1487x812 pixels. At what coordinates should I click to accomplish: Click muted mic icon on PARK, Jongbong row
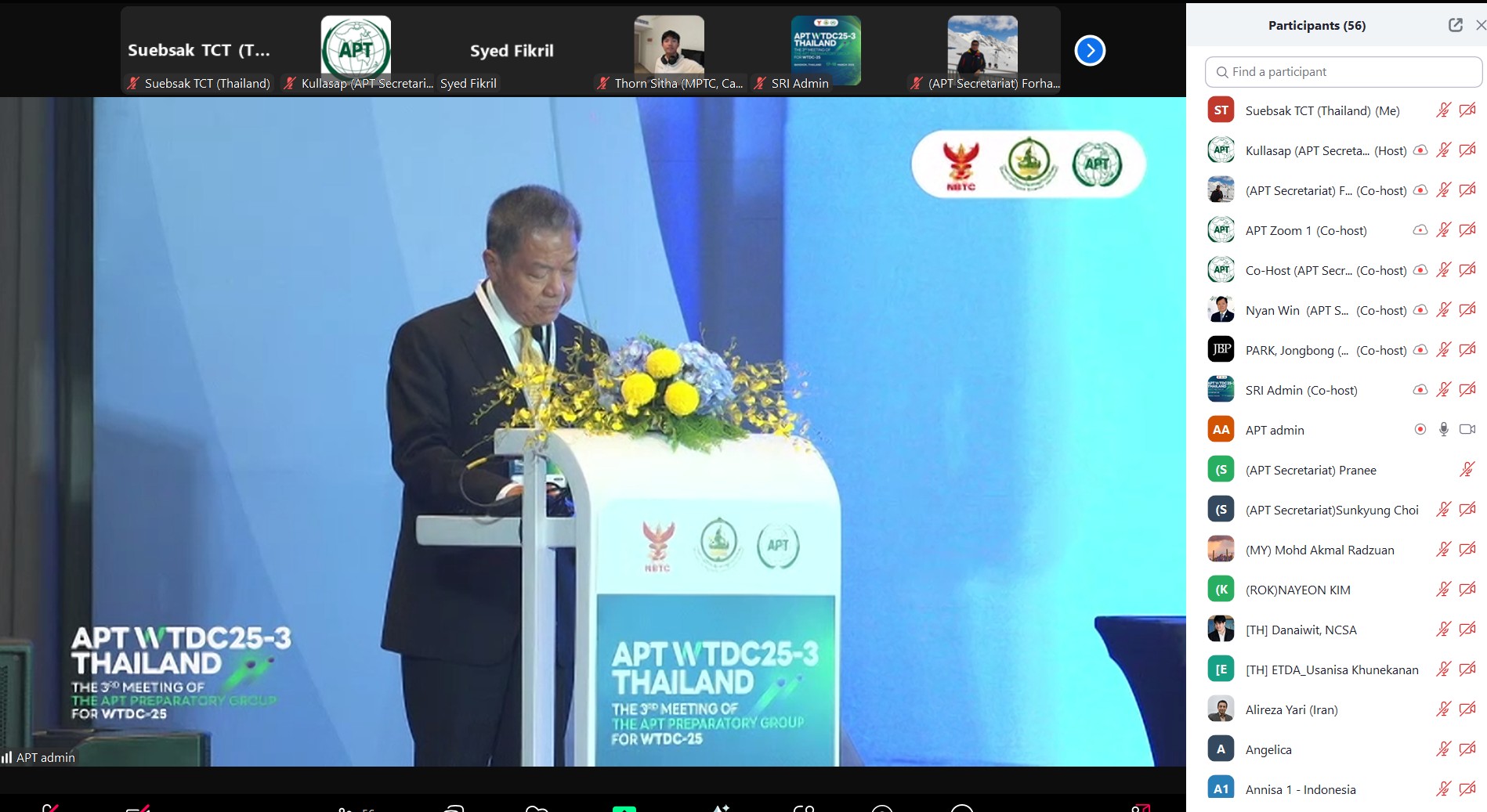click(x=1443, y=350)
